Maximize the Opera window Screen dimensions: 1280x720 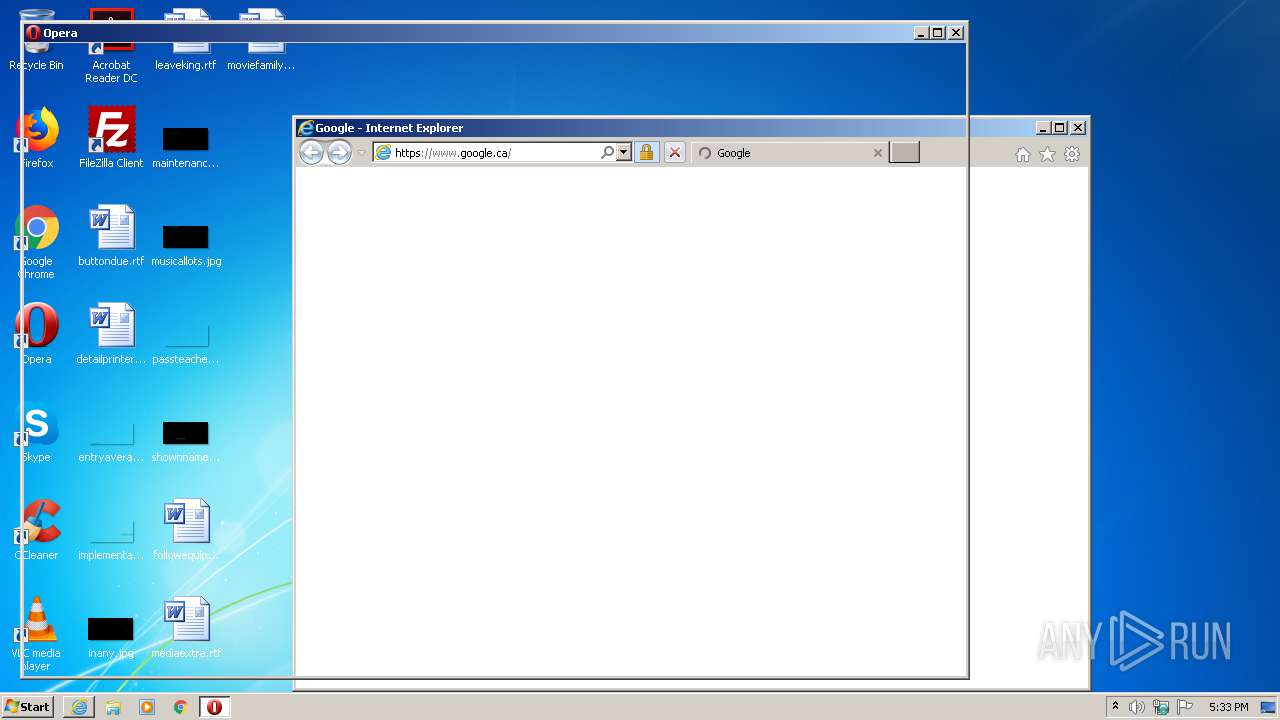pos(938,33)
